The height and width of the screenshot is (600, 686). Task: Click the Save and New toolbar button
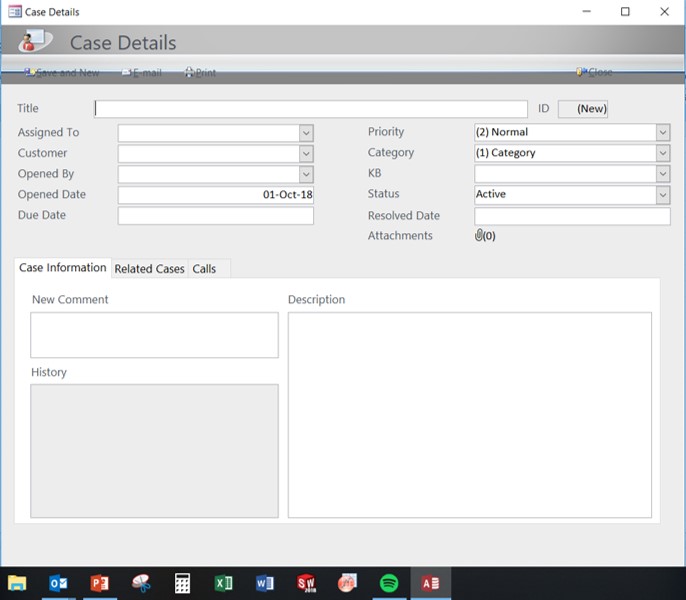point(62,73)
